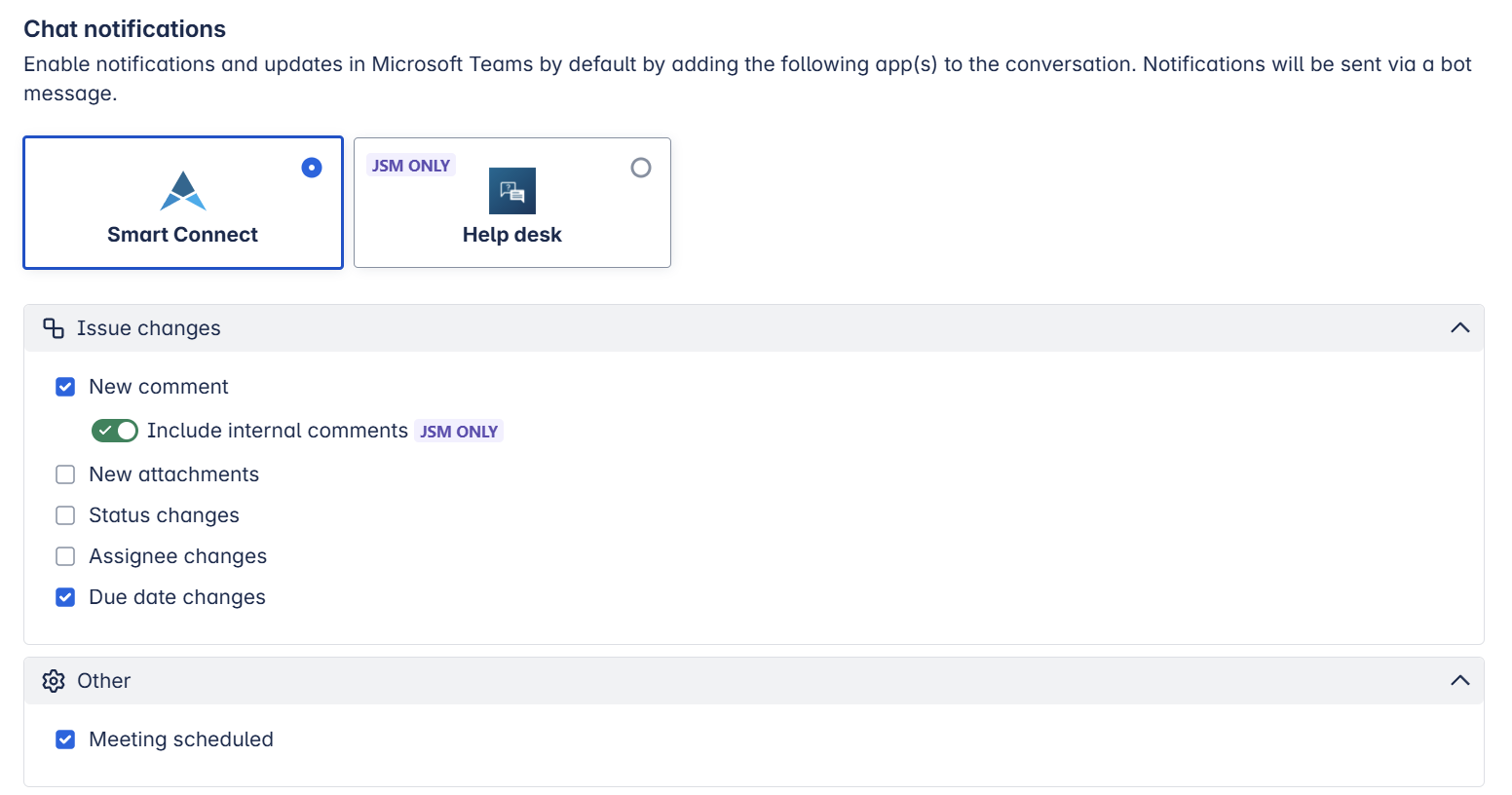Check the Status changes checkbox

click(x=65, y=515)
